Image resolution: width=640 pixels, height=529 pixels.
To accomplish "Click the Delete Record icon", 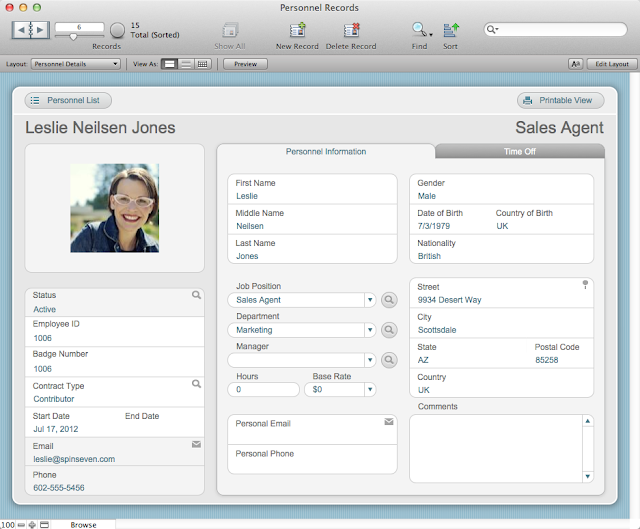I will tap(351, 30).
